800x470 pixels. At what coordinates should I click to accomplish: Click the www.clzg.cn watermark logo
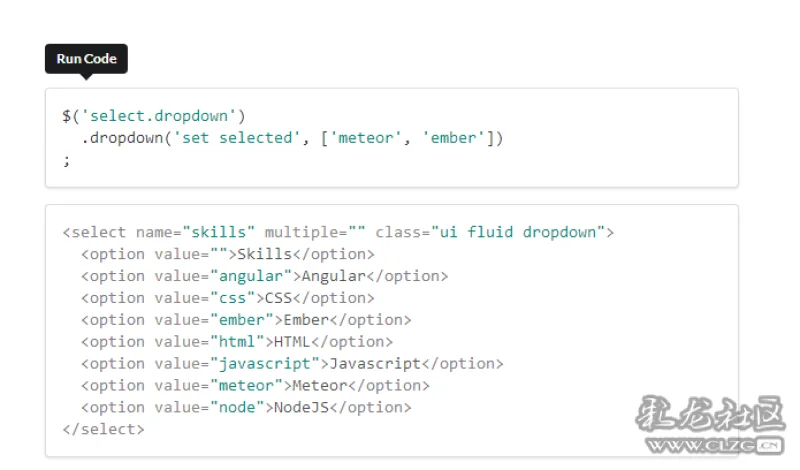pos(711,425)
